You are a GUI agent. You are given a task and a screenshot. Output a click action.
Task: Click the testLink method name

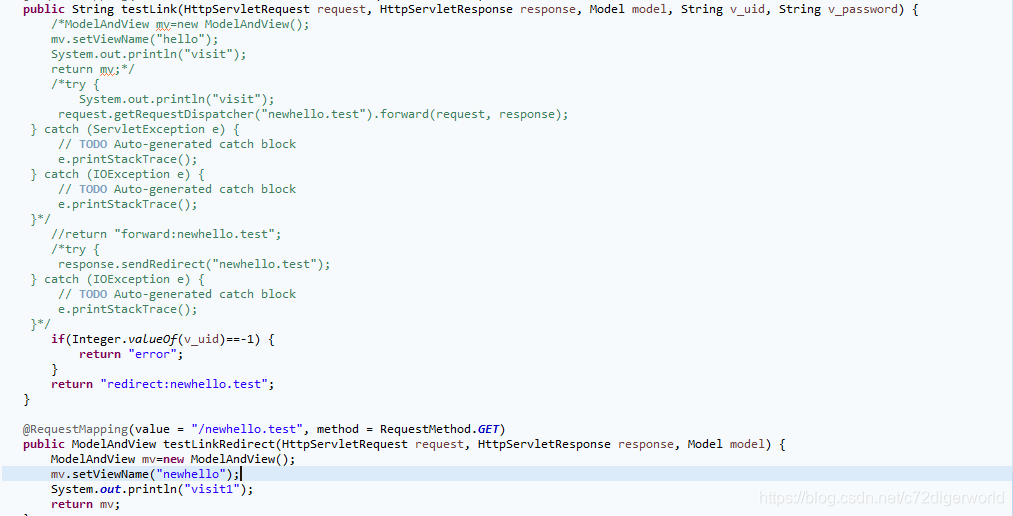tap(149, 10)
